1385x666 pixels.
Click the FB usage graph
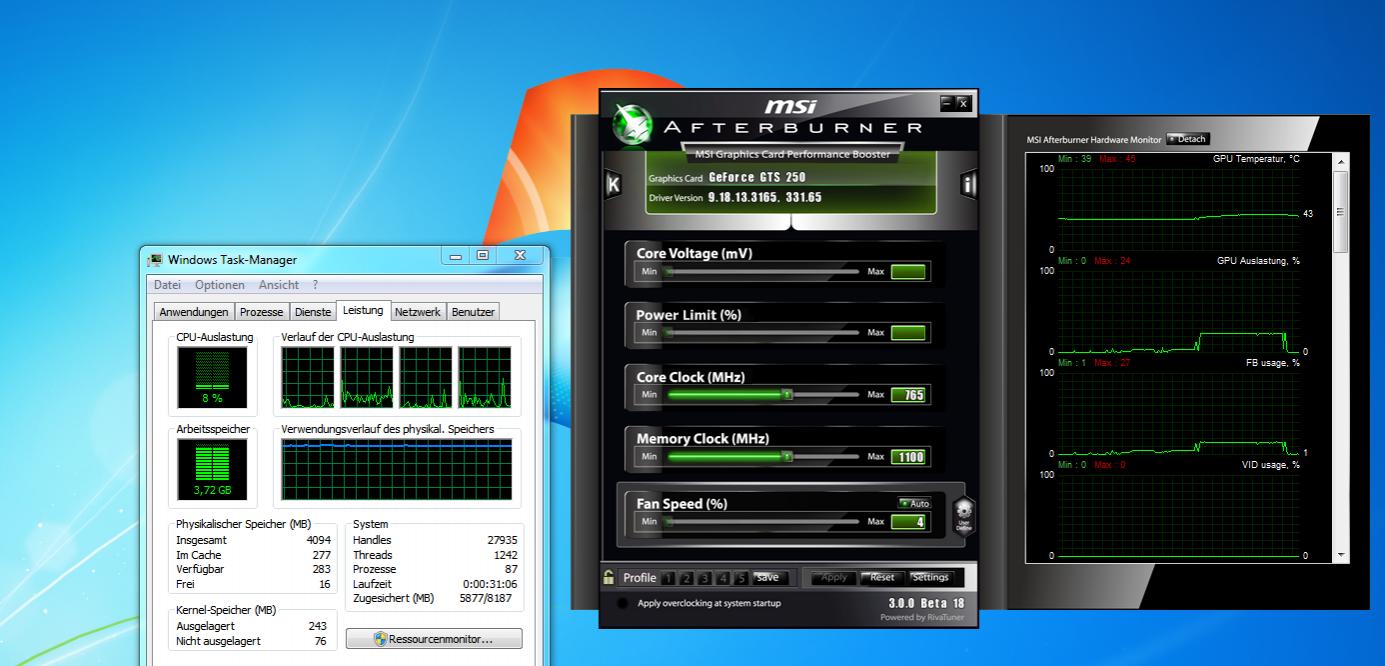(x=1179, y=413)
